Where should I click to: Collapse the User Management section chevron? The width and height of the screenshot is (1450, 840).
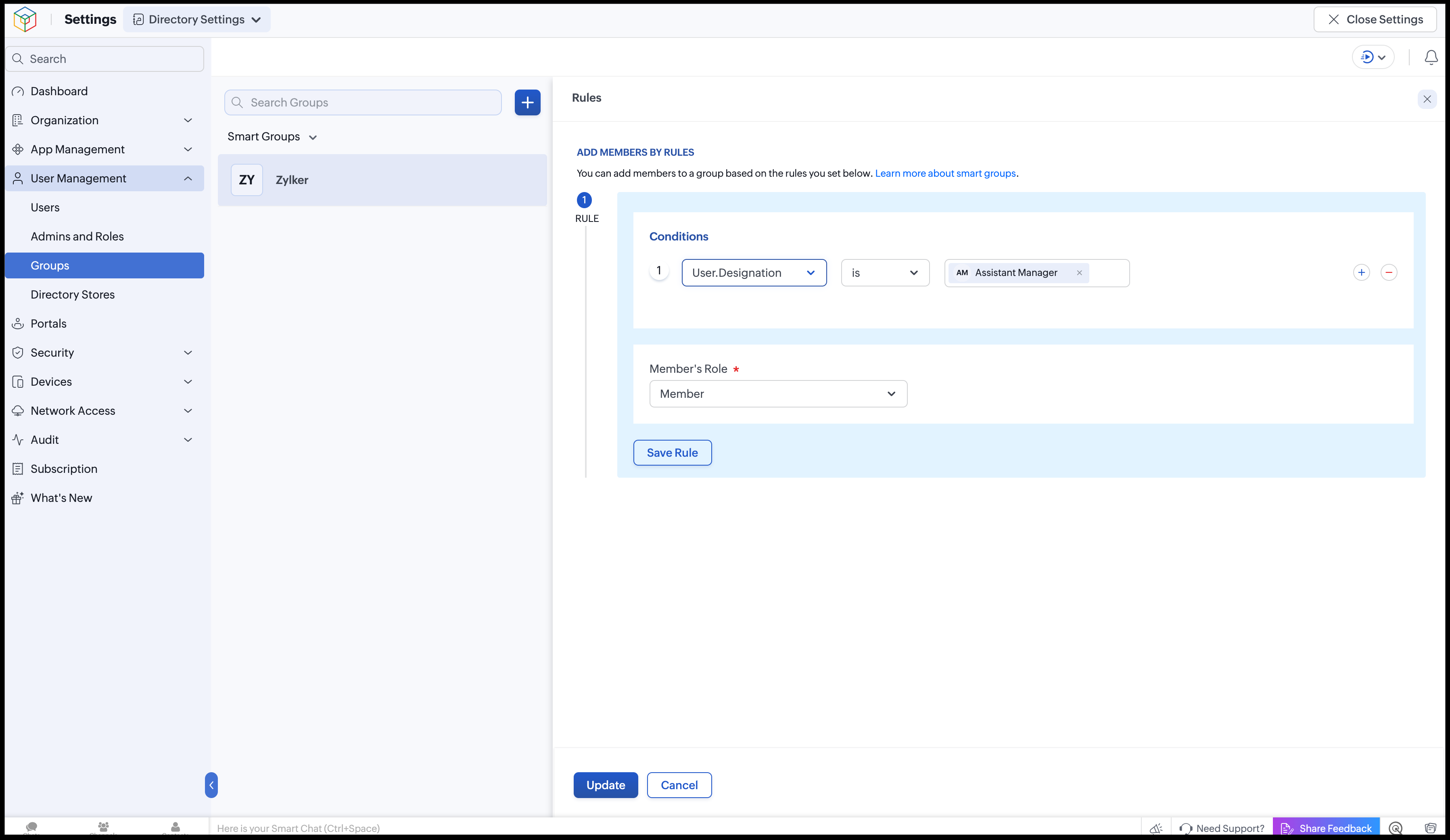pos(188,178)
